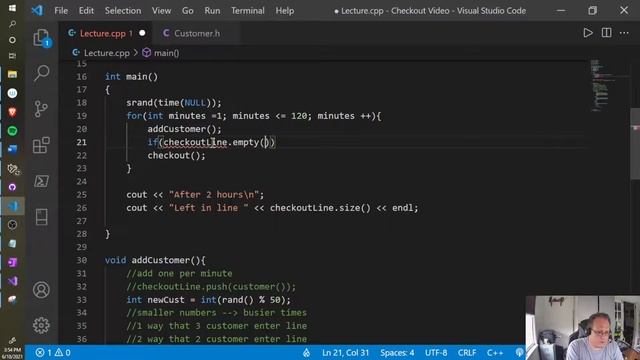The height and width of the screenshot is (360, 640).
Task: Open the terminal-prompt icon view in activity bar
Action: coord(41,181)
